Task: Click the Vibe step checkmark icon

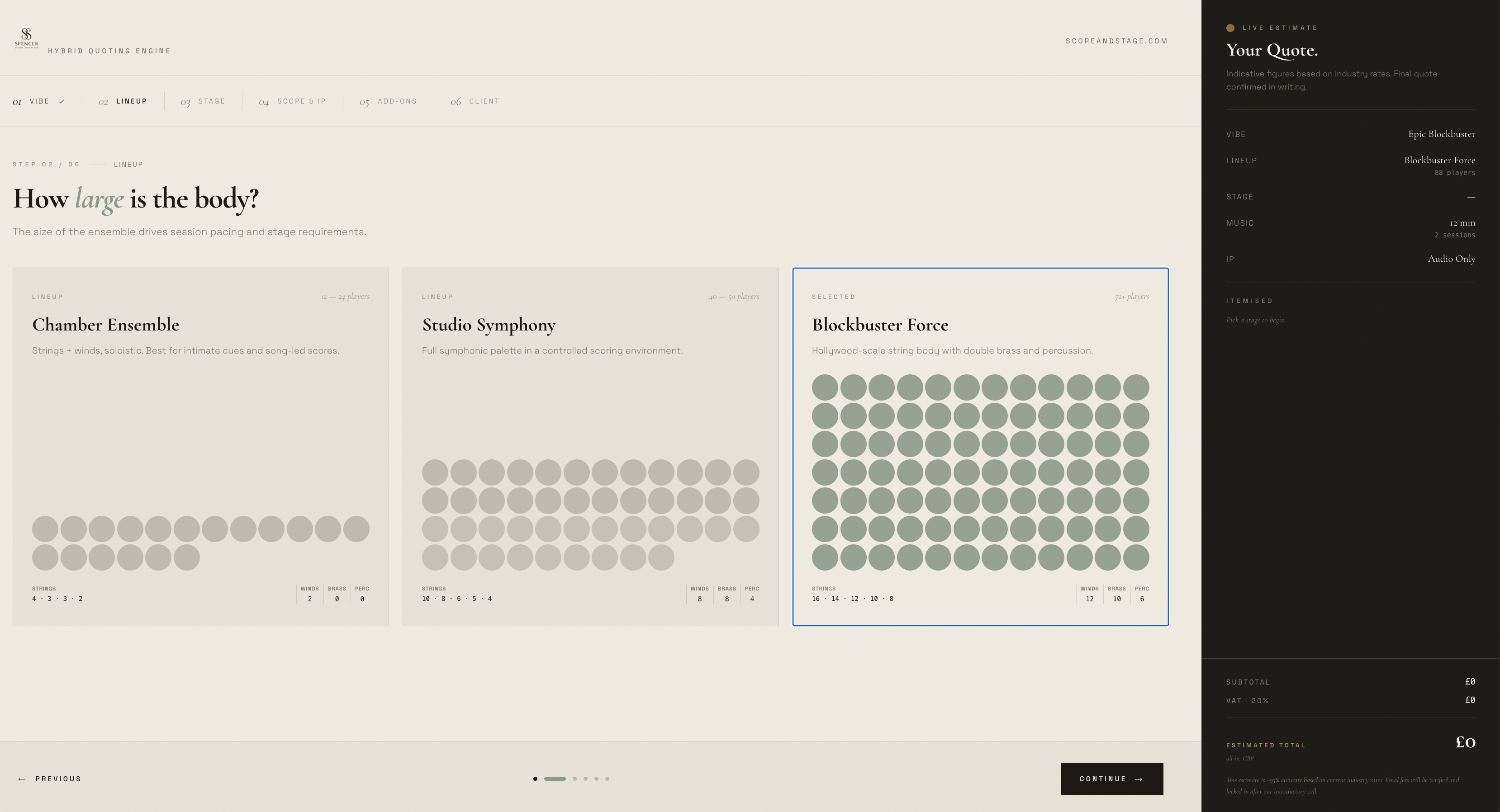Action: pos(62,101)
